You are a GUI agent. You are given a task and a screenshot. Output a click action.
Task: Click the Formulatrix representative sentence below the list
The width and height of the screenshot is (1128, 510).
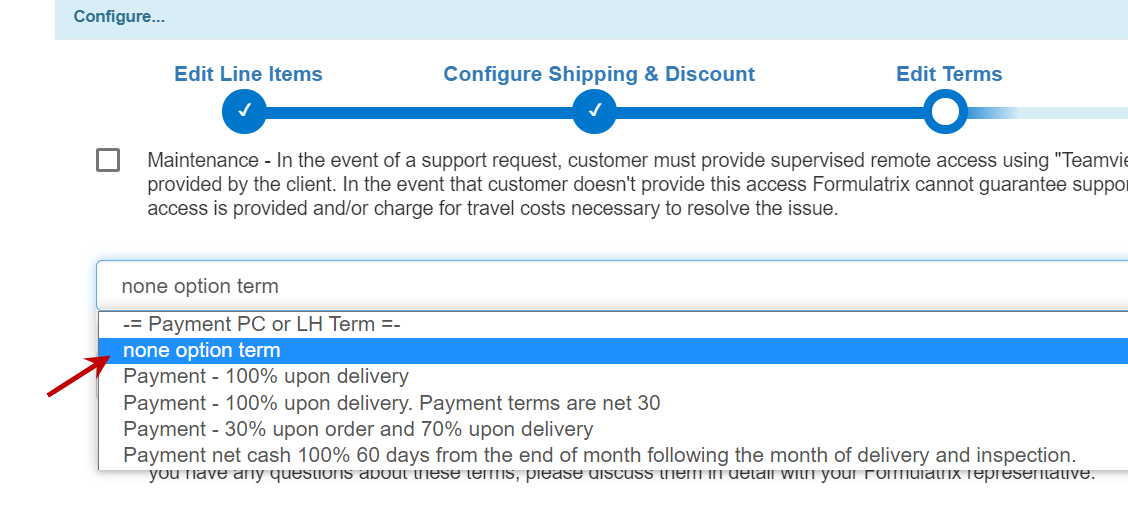[x=620, y=474]
